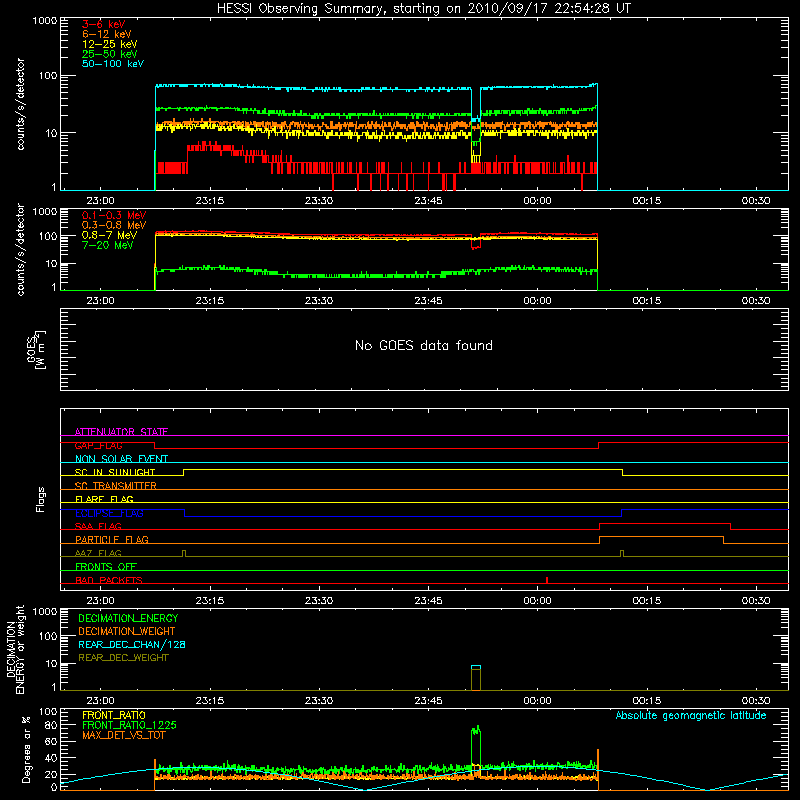Click the SC_IN_SUNLIGHT raised step segment
The height and width of the screenshot is (800, 800).
[x=403, y=469]
